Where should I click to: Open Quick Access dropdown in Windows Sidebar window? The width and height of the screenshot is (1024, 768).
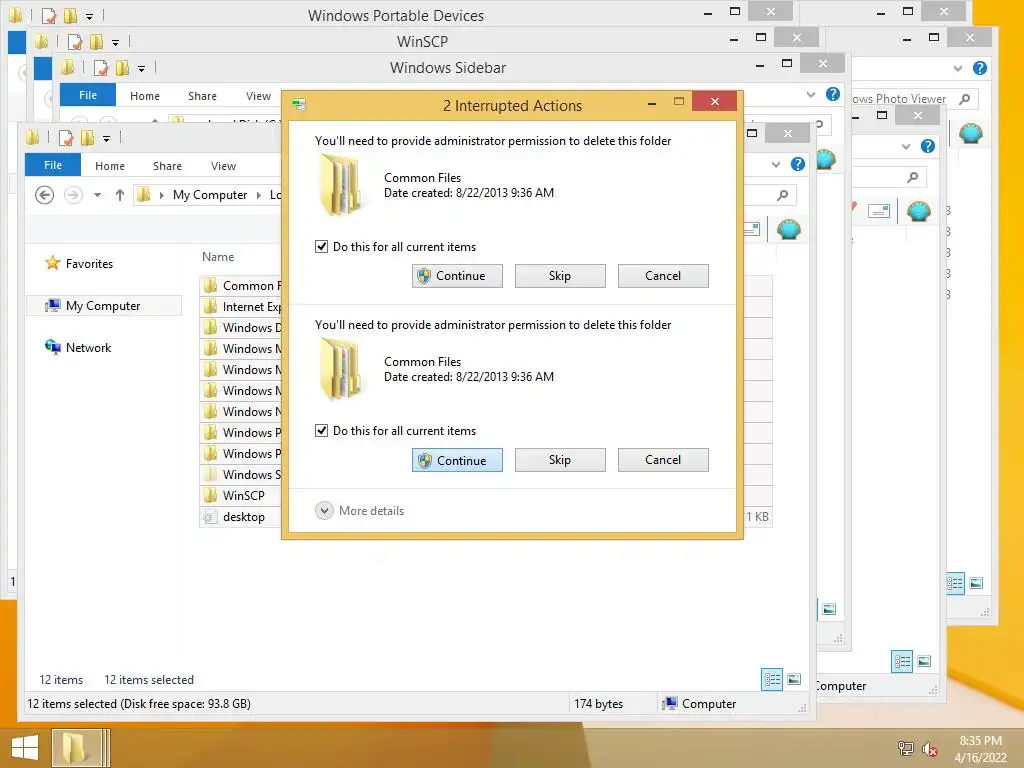coord(141,69)
